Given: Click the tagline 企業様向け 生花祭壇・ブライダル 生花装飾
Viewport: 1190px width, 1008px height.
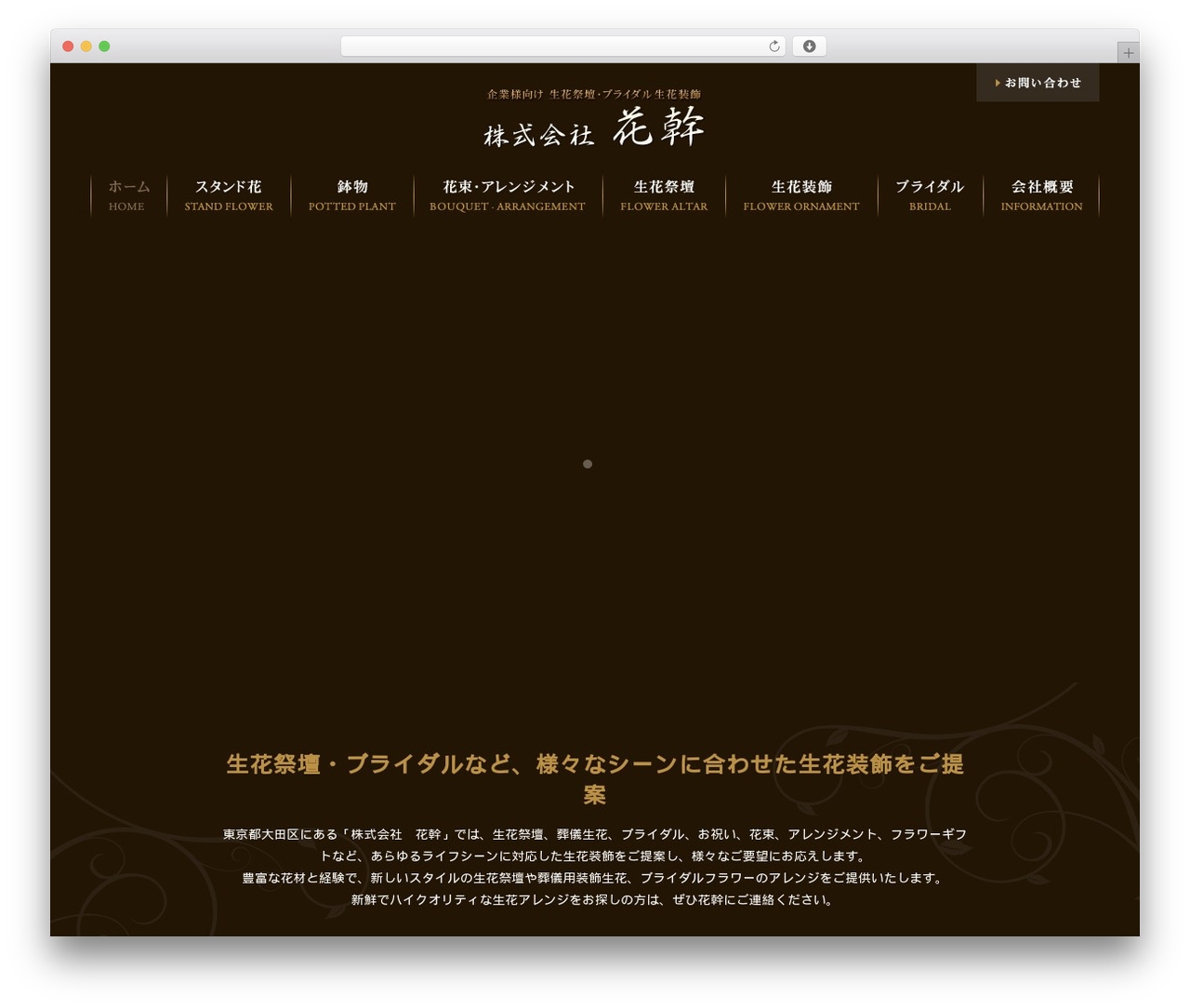Looking at the screenshot, I should [x=594, y=94].
